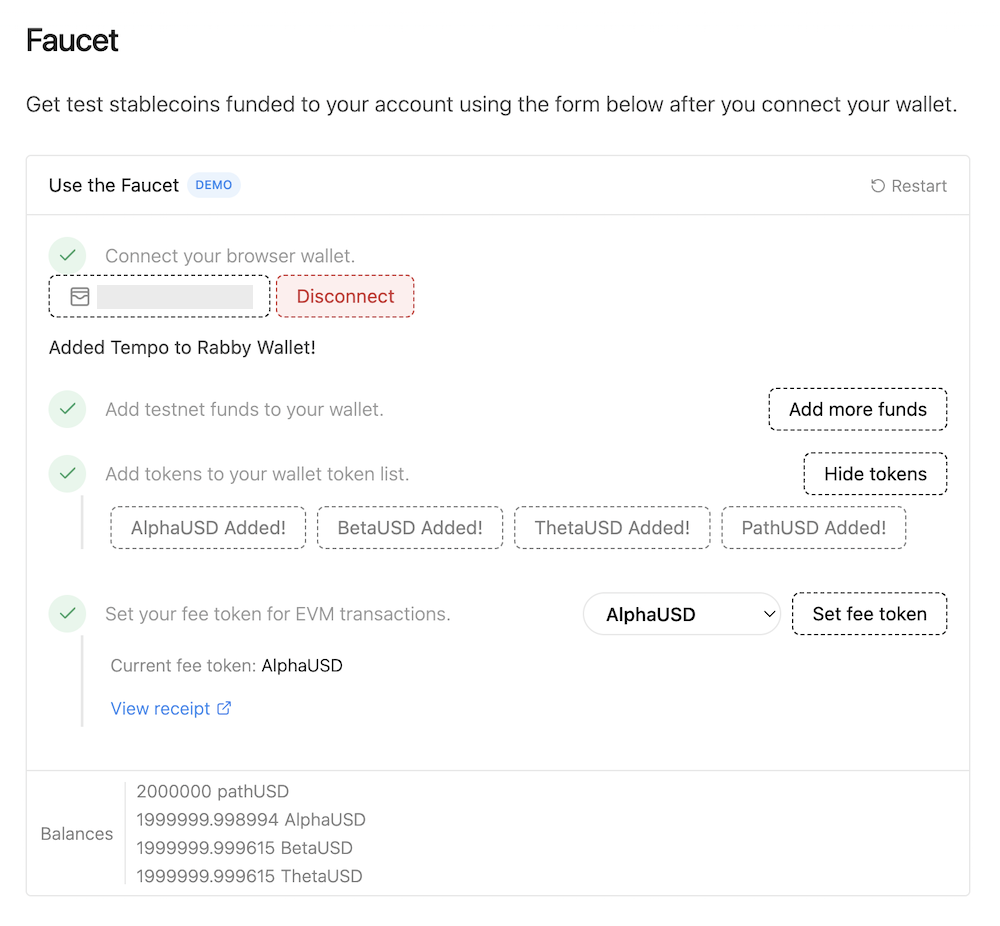Disconnect the browser wallet

344,296
